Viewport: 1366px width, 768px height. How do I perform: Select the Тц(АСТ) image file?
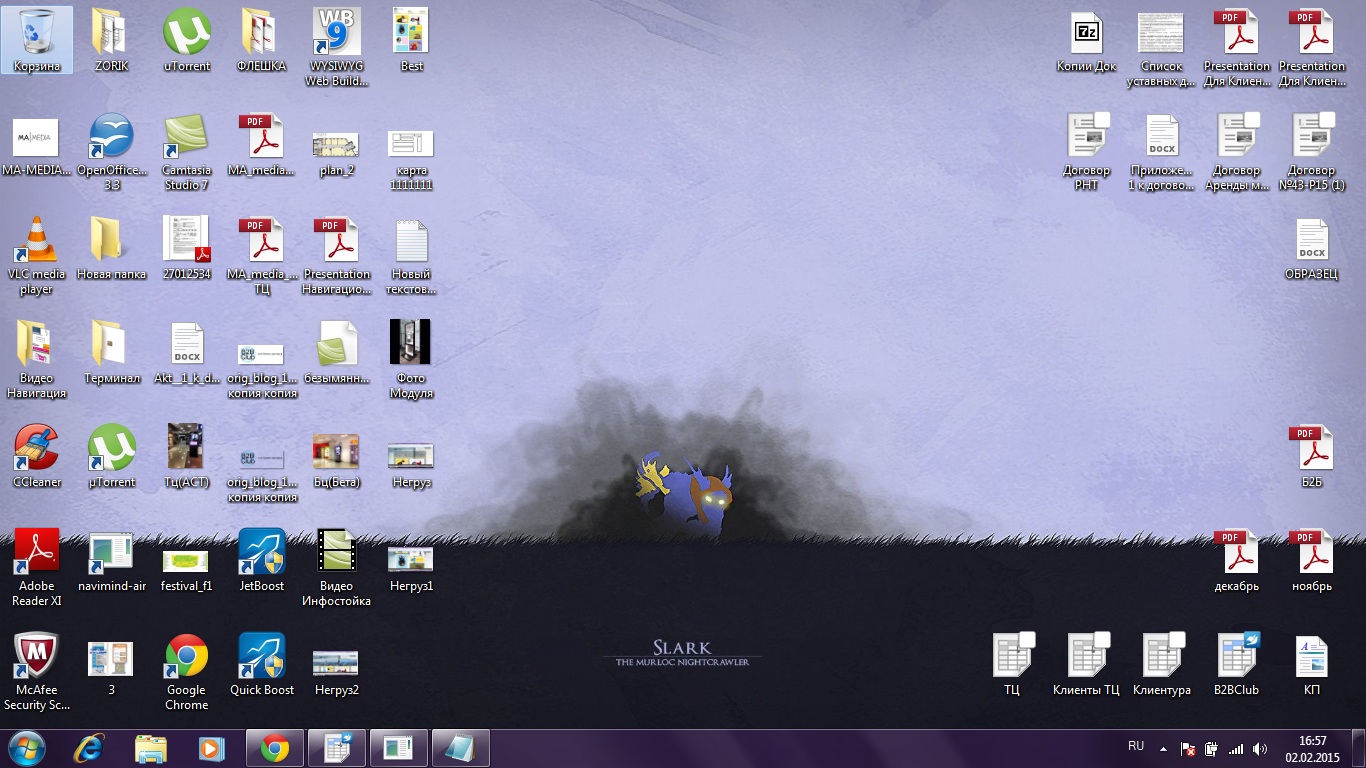click(x=186, y=457)
